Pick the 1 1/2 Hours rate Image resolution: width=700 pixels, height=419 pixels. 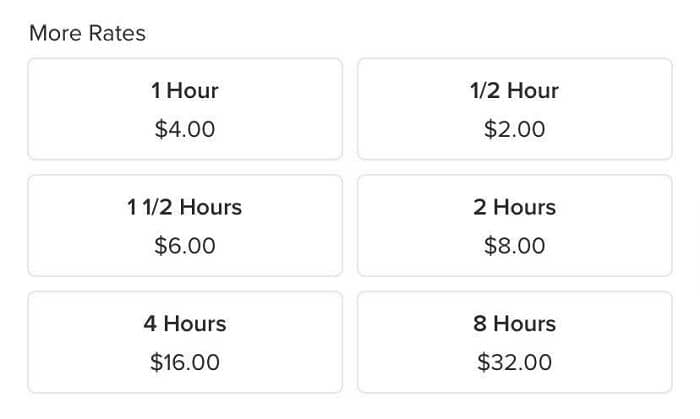[x=185, y=226]
